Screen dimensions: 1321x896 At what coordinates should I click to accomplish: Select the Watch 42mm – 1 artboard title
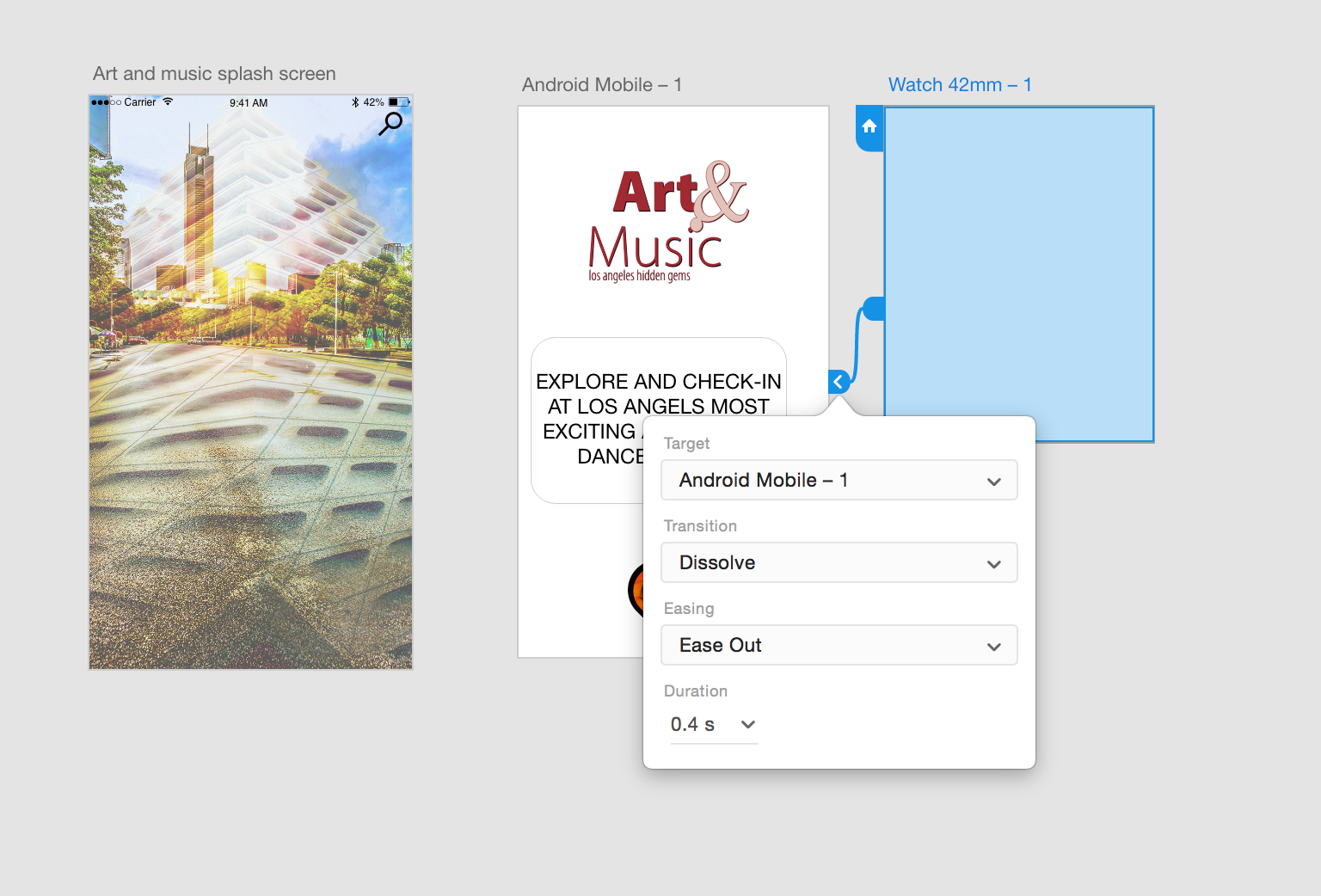(961, 84)
